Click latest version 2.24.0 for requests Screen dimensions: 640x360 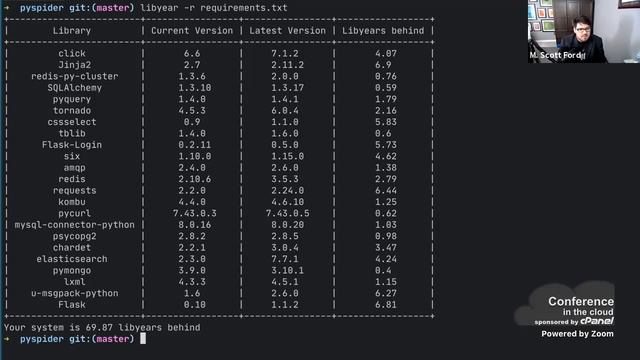pos(287,191)
